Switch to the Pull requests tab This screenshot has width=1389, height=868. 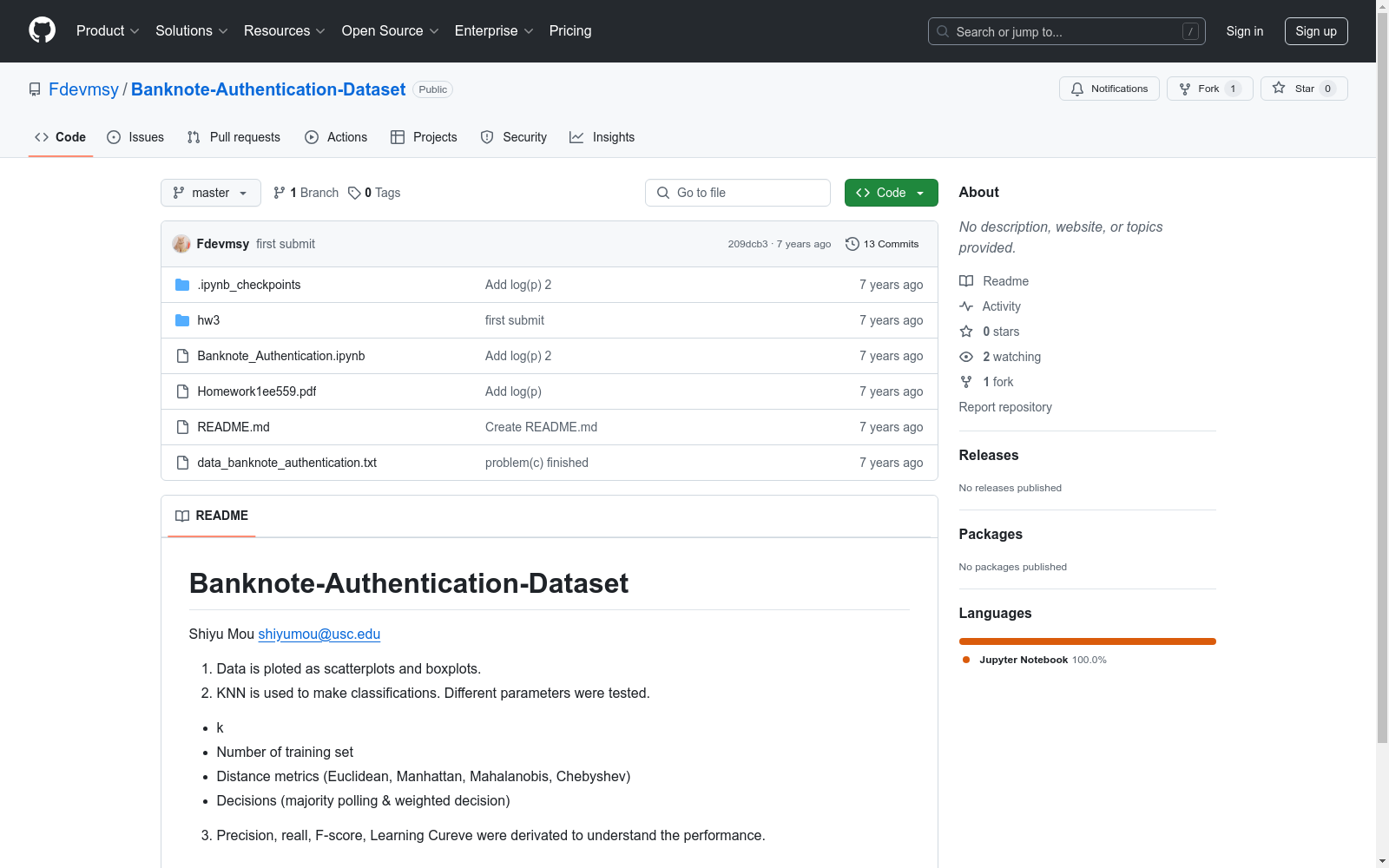point(234,137)
